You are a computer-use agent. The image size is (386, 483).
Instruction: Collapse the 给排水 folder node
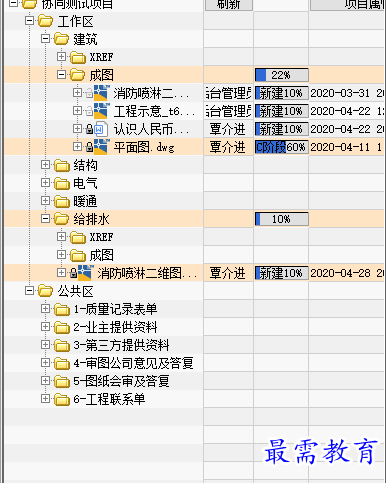(x=45, y=219)
